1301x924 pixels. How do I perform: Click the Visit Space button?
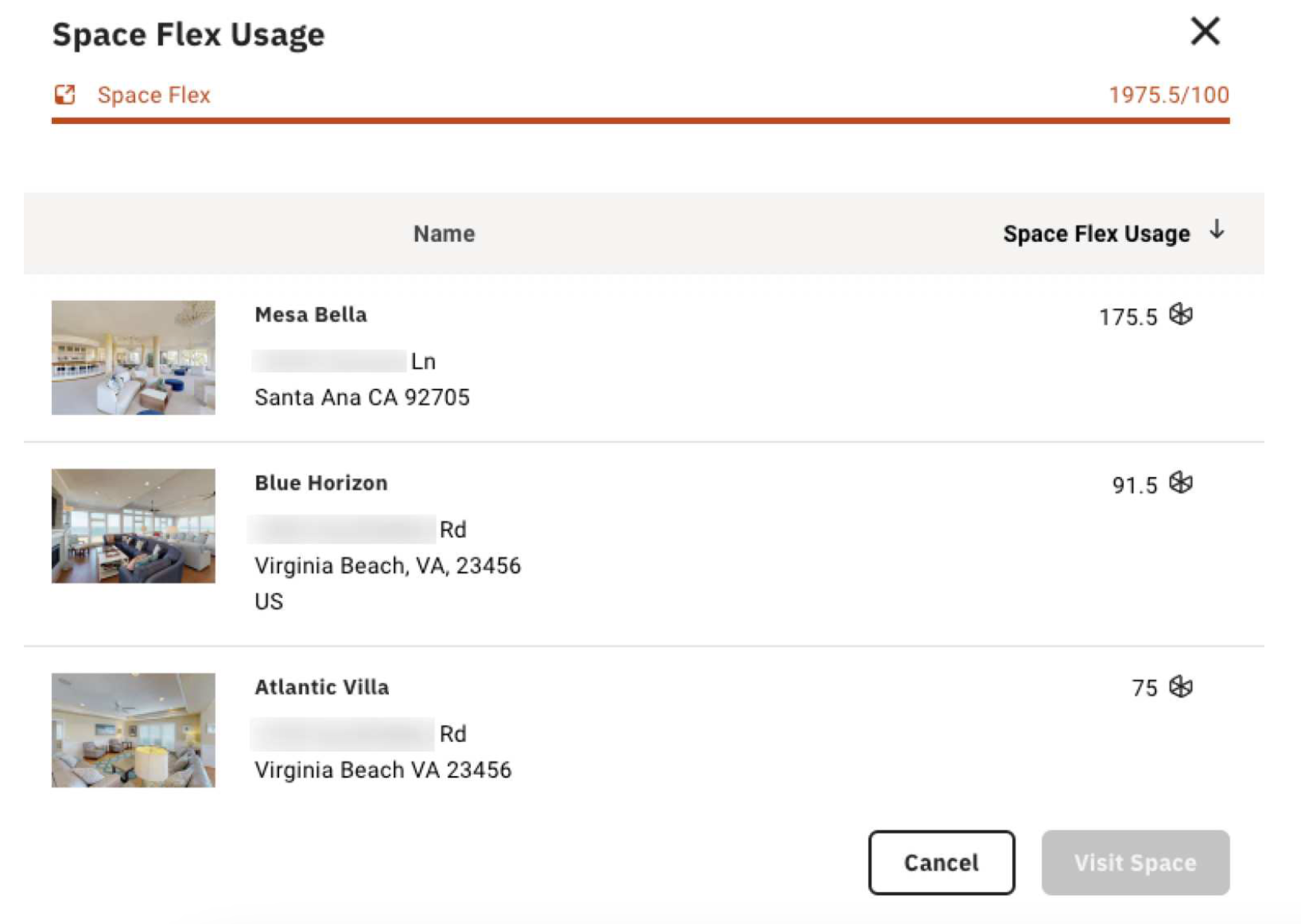click(1135, 862)
